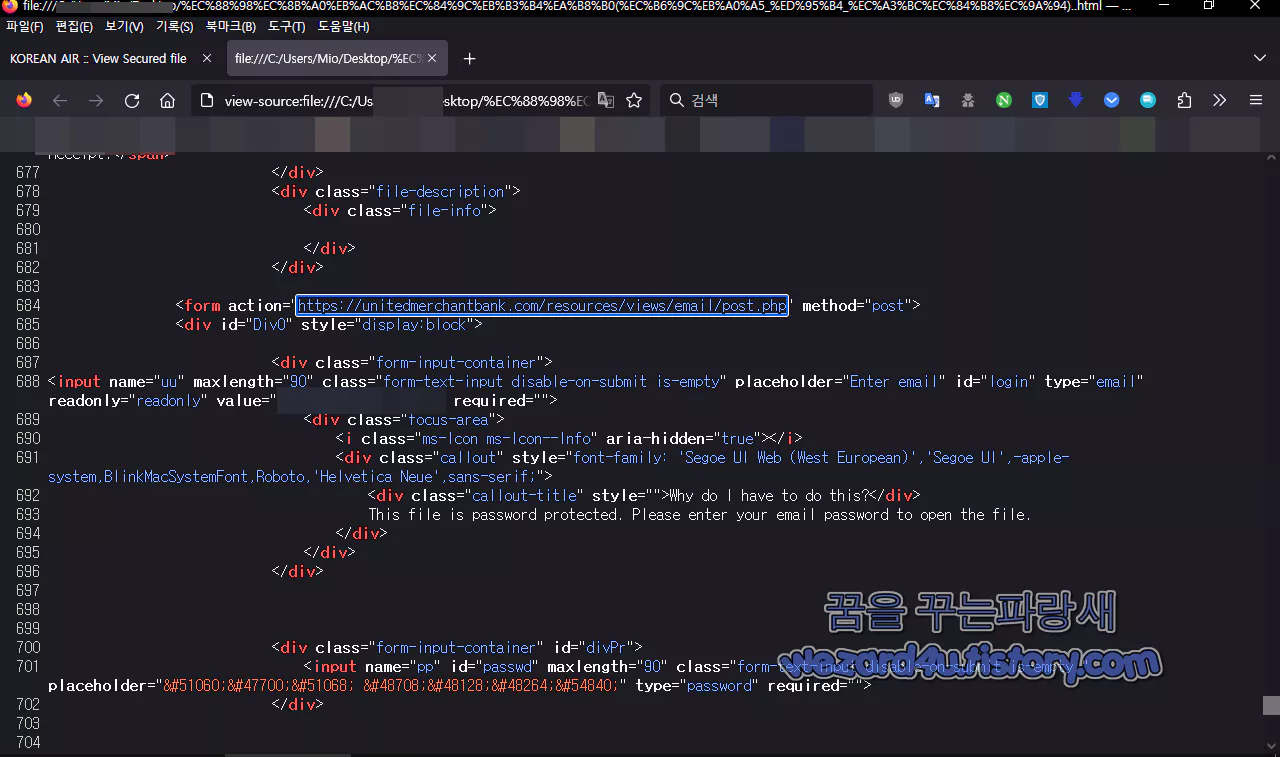Viewport: 1280px width, 757px height.
Task: Bookmark this page with star icon
Action: [x=634, y=100]
